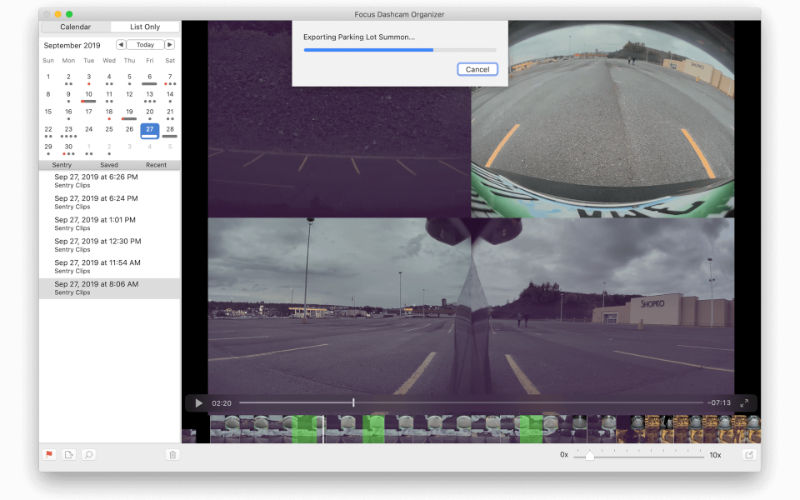
Task: Sort by the Sentry column header
Action: tap(62, 164)
